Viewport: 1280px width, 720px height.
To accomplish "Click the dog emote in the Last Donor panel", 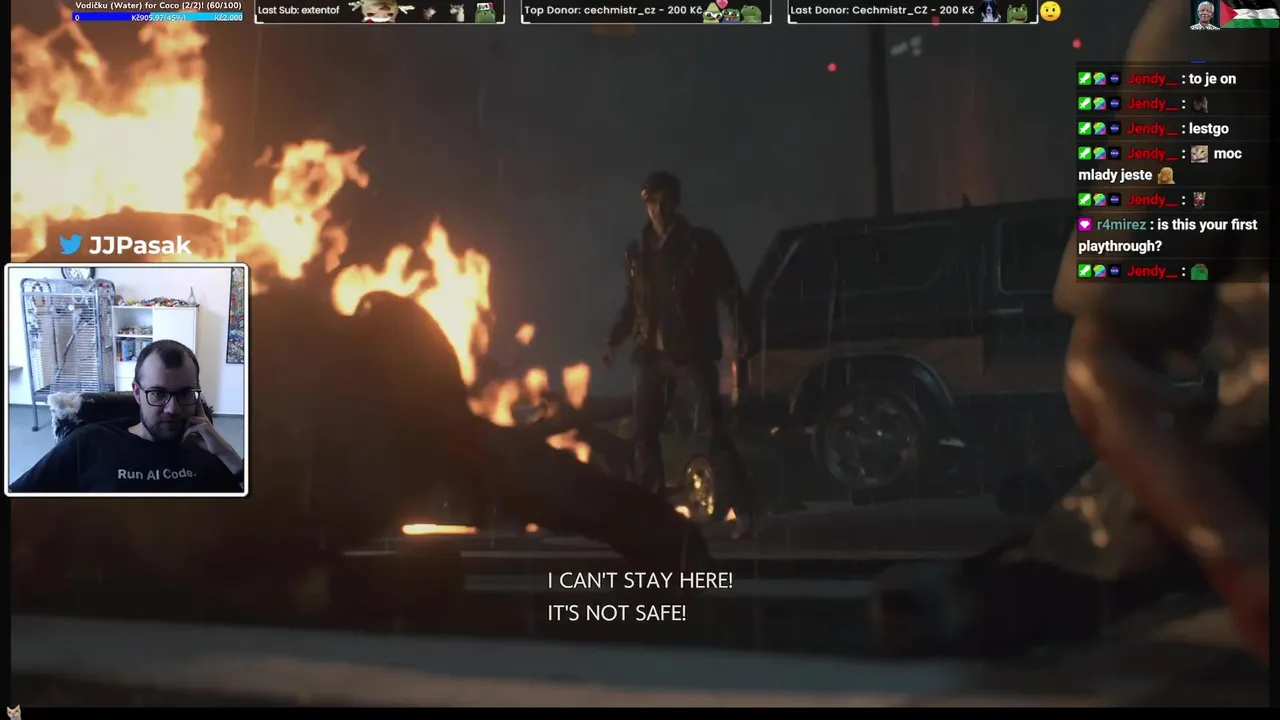I will pyautogui.click(x=990, y=11).
